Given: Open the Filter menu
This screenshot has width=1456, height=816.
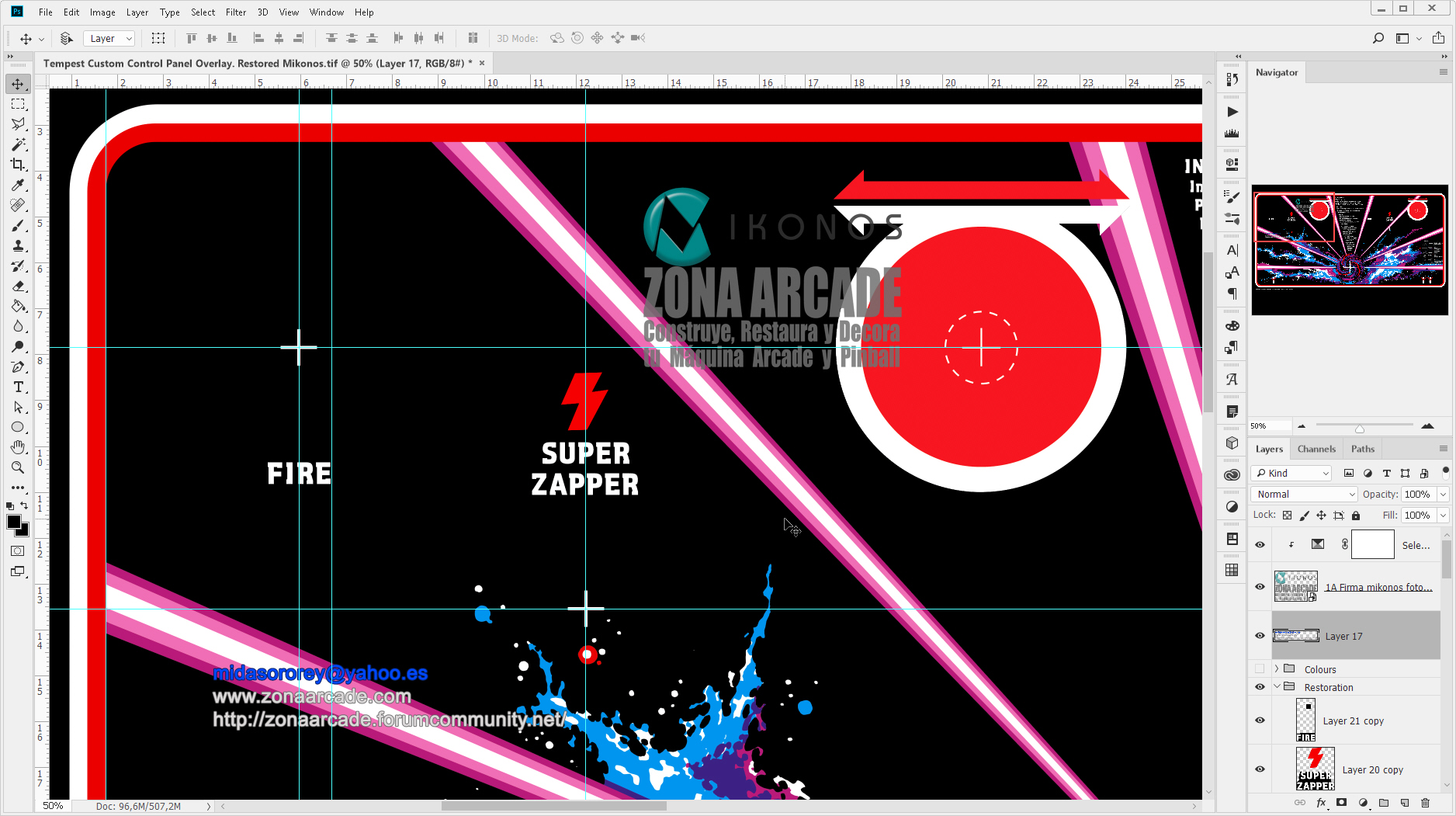Looking at the screenshot, I should [235, 12].
